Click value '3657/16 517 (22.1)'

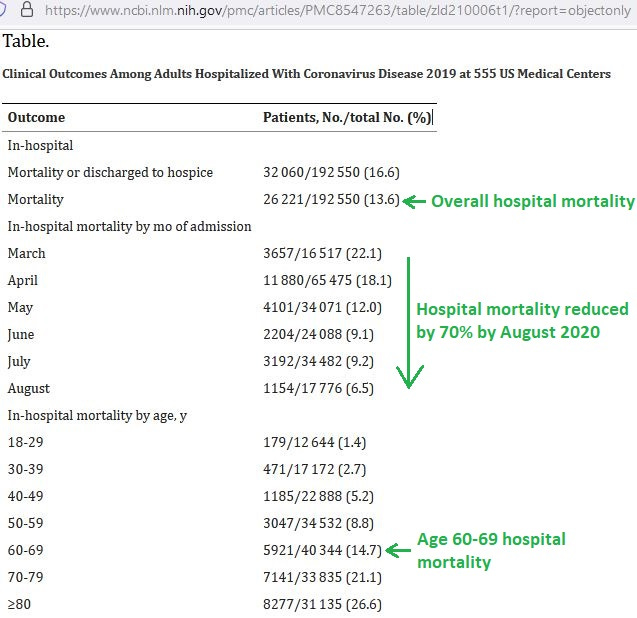(322, 253)
